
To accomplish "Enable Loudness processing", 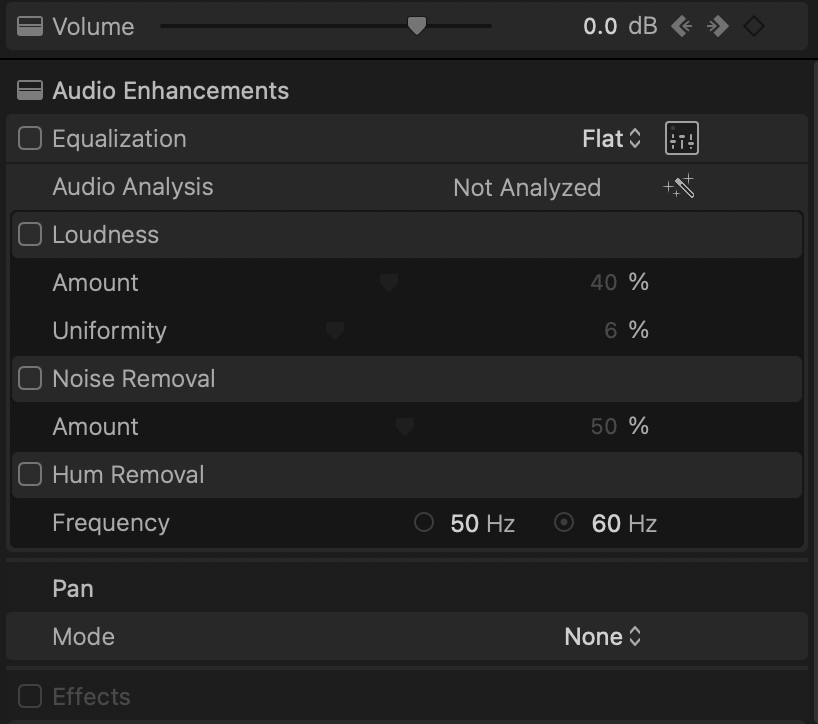I will tap(29, 235).
